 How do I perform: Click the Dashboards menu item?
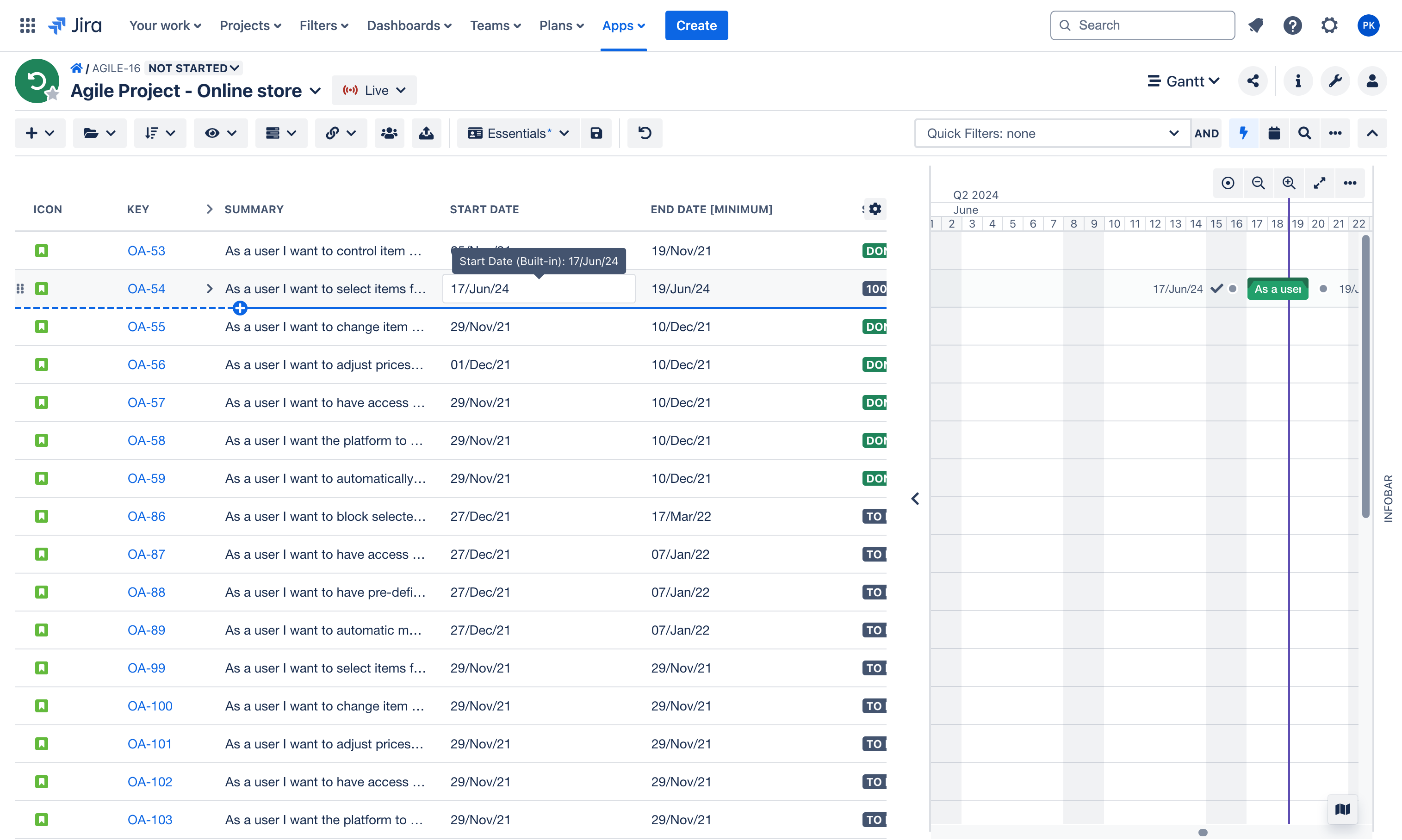pyautogui.click(x=409, y=25)
